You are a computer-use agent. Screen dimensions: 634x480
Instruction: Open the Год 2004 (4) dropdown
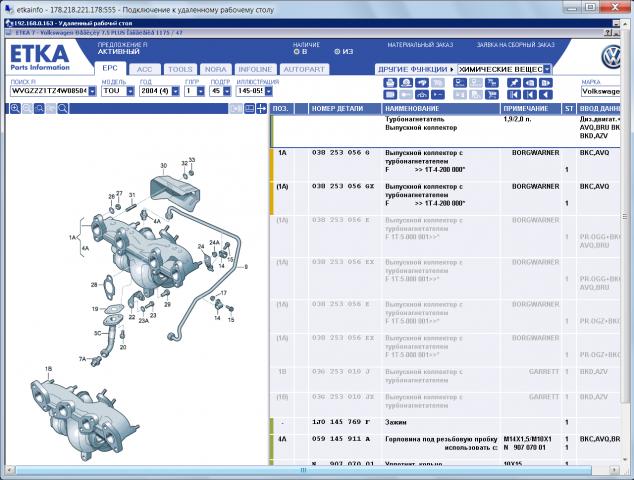pos(175,91)
